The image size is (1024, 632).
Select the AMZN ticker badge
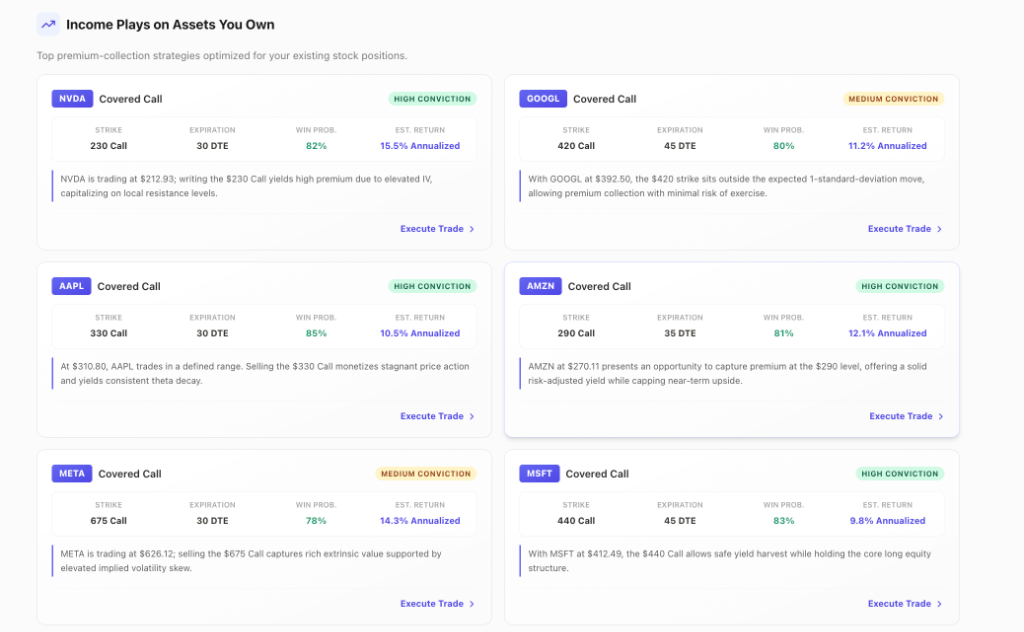(x=540, y=286)
